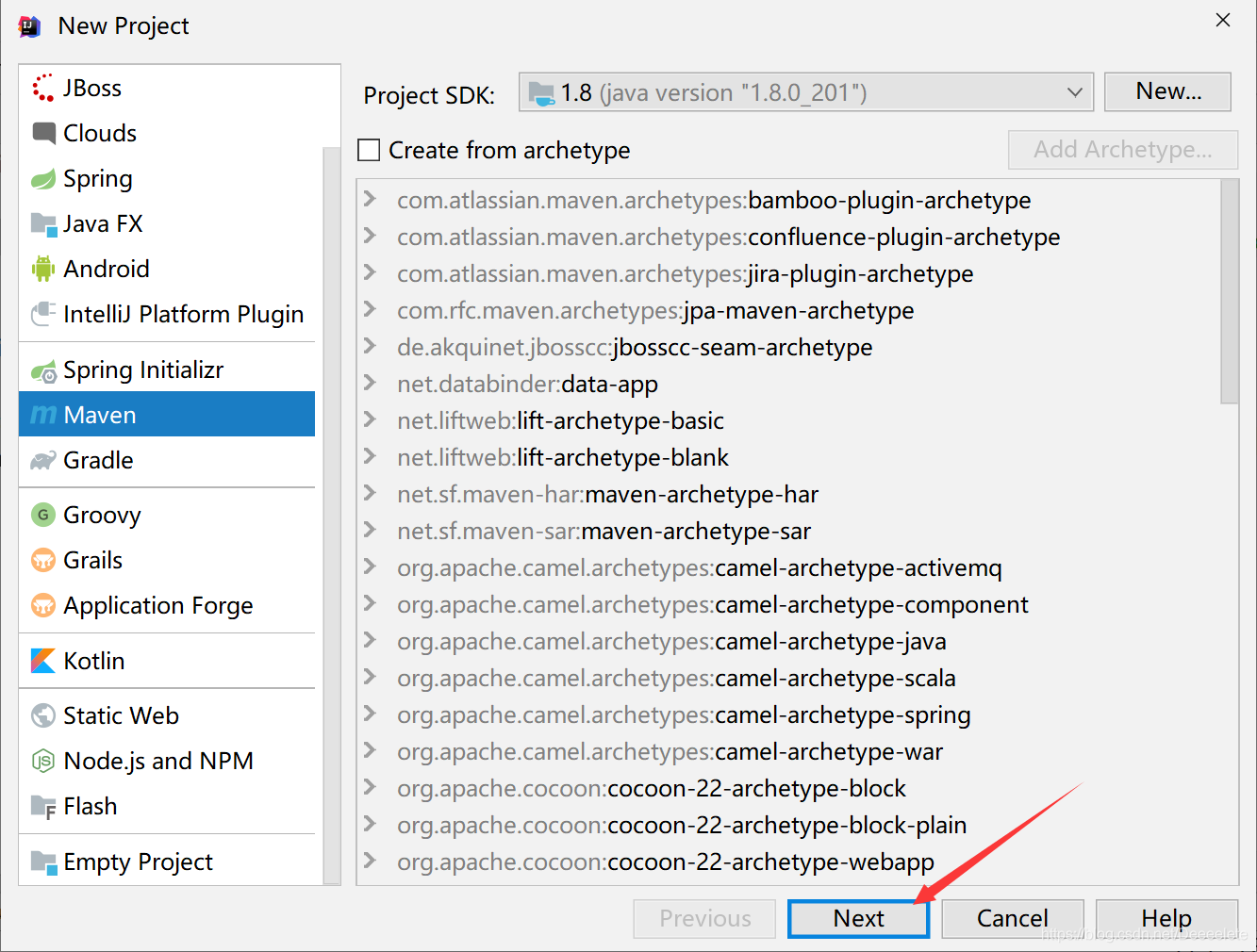Expand net.databinder:data-app node
1257x952 pixels.
point(370,383)
